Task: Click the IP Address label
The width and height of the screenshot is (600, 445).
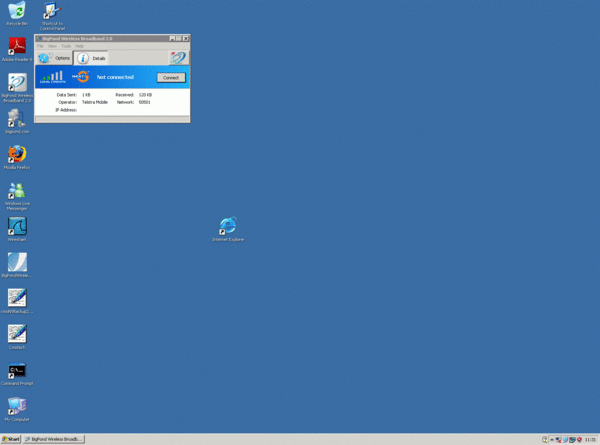Action: 66,110
